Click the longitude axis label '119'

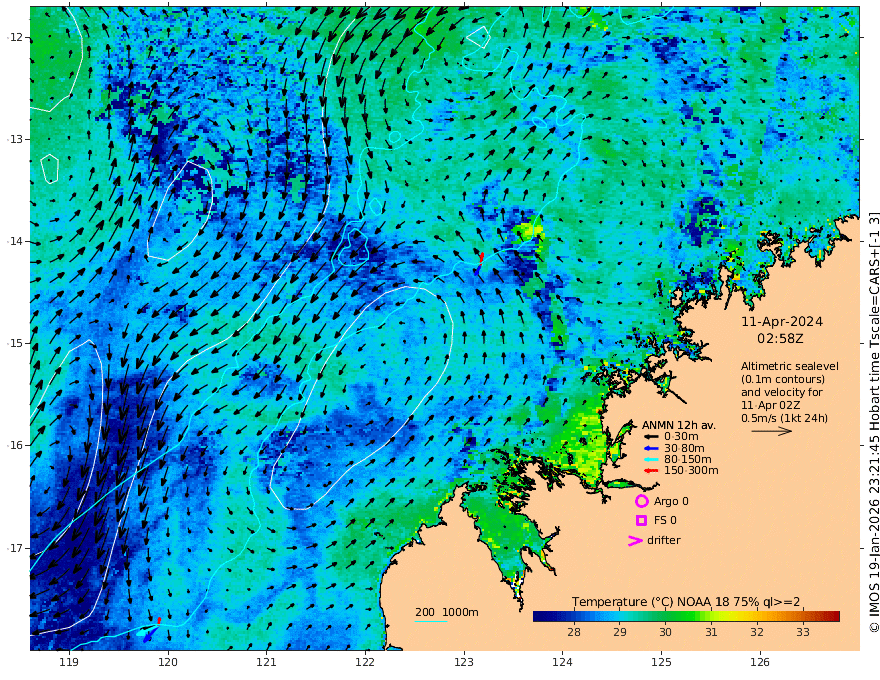(69, 662)
